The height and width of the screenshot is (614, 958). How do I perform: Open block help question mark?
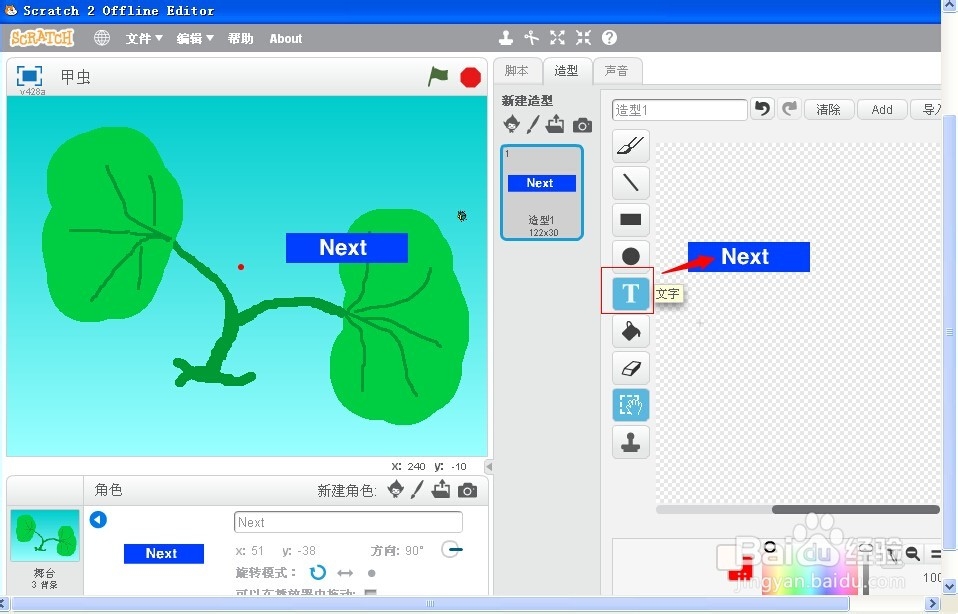tap(609, 38)
